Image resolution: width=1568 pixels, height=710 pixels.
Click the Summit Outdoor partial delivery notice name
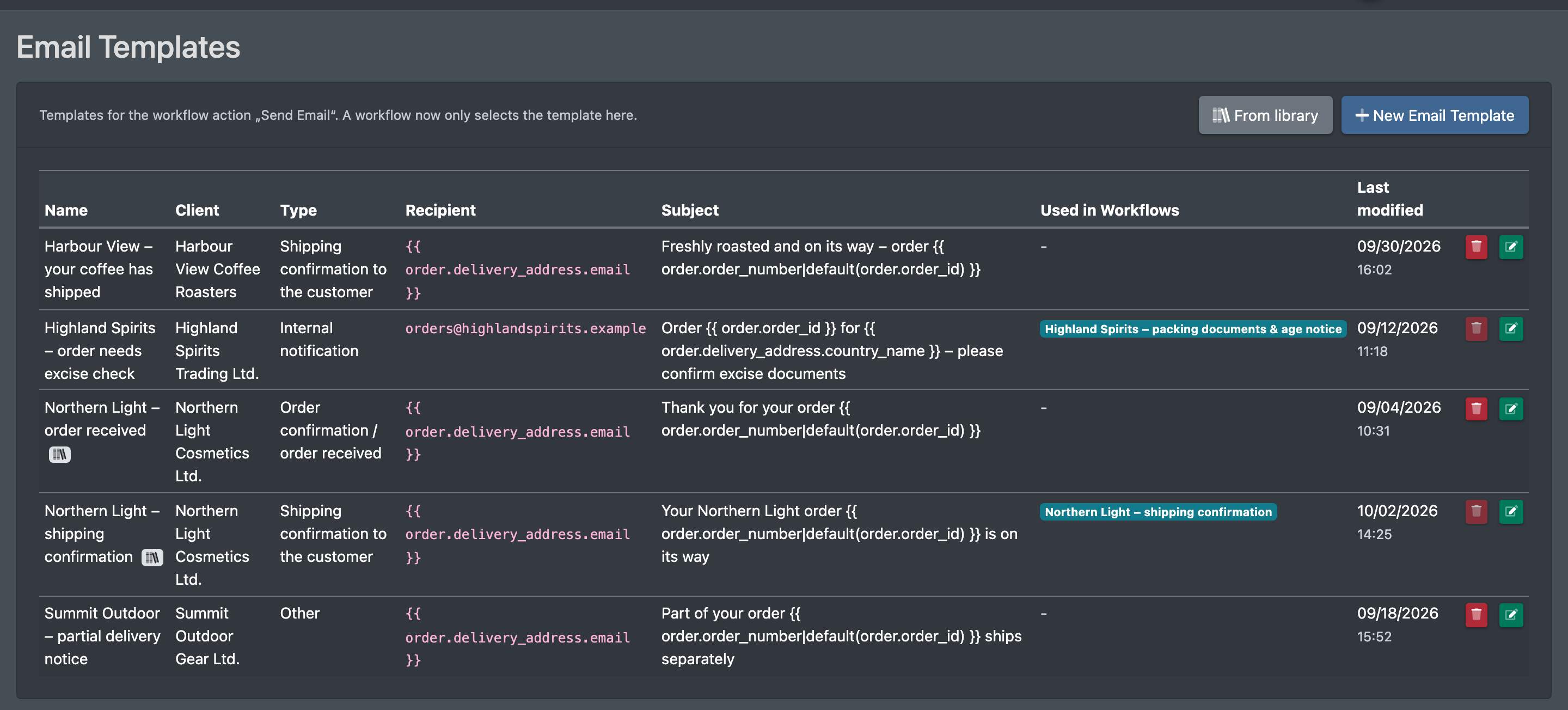102,636
